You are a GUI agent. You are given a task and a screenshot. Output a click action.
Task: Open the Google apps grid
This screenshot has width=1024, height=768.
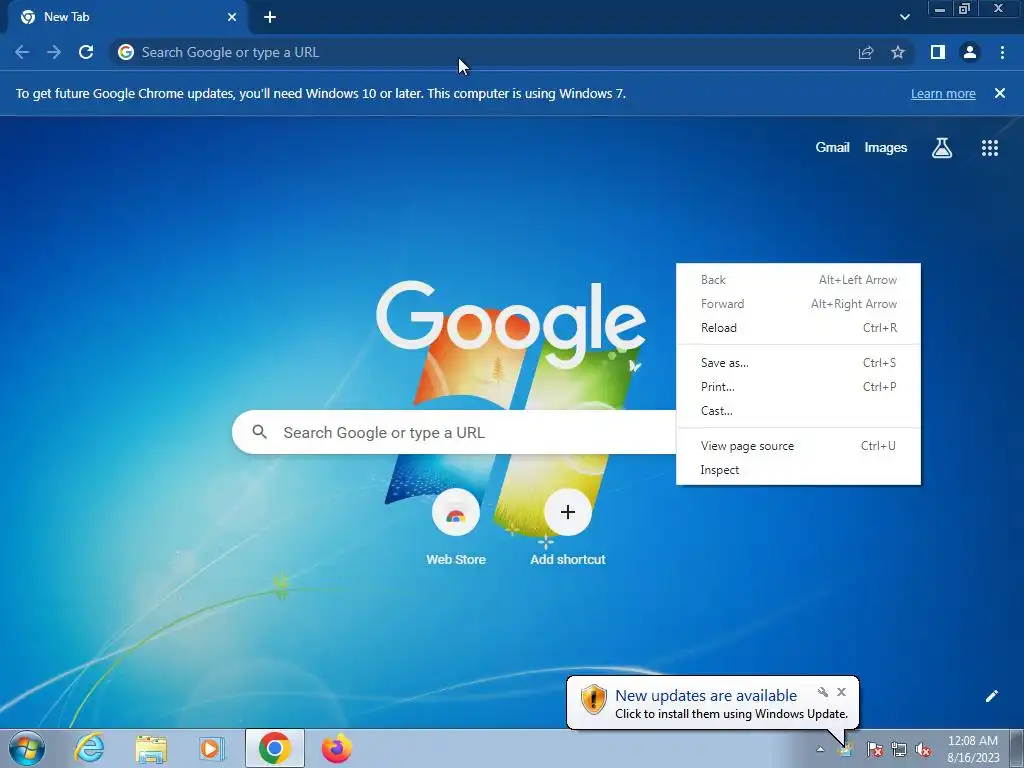(990, 148)
